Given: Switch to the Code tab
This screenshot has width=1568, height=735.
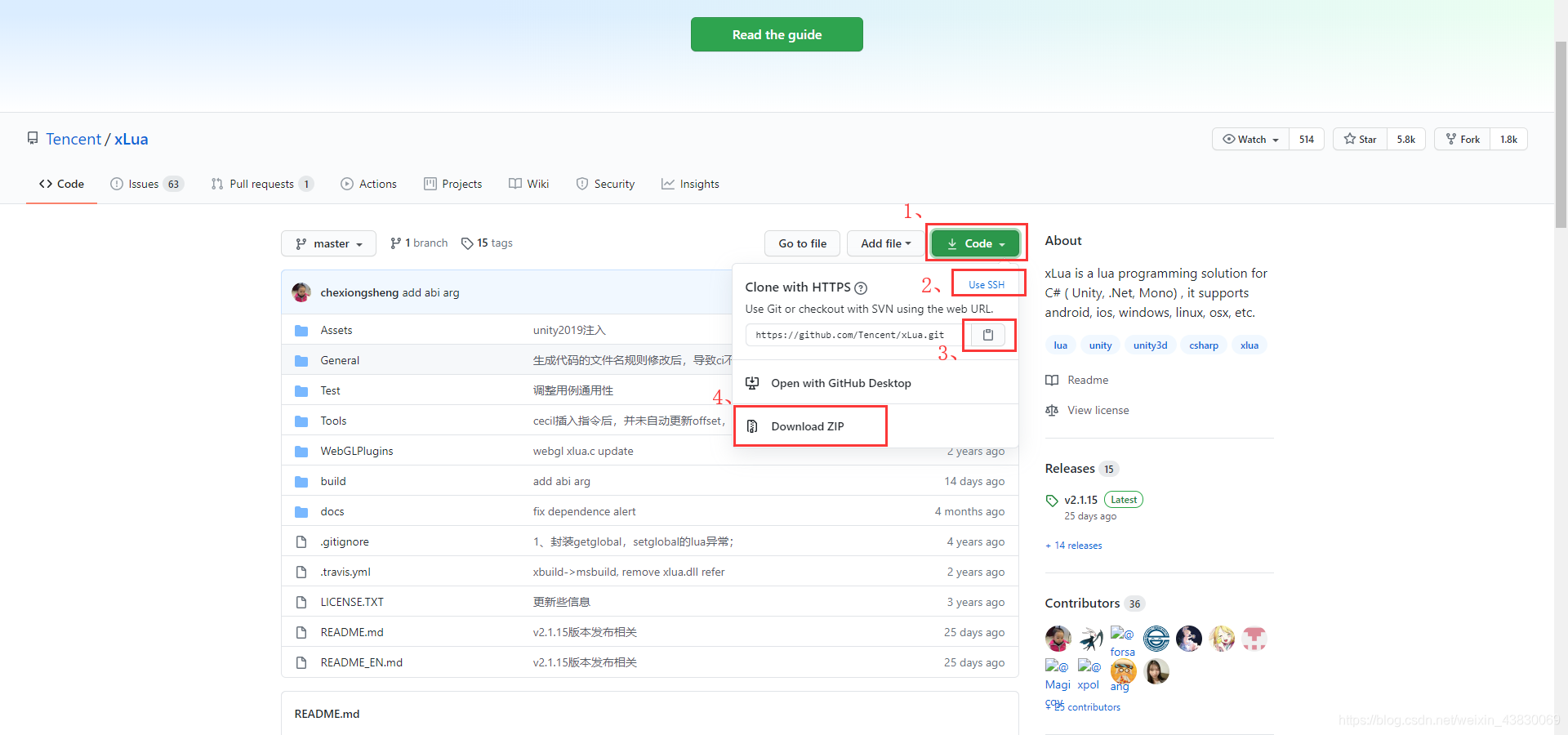Looking at the screenshot, I should 61,184.
